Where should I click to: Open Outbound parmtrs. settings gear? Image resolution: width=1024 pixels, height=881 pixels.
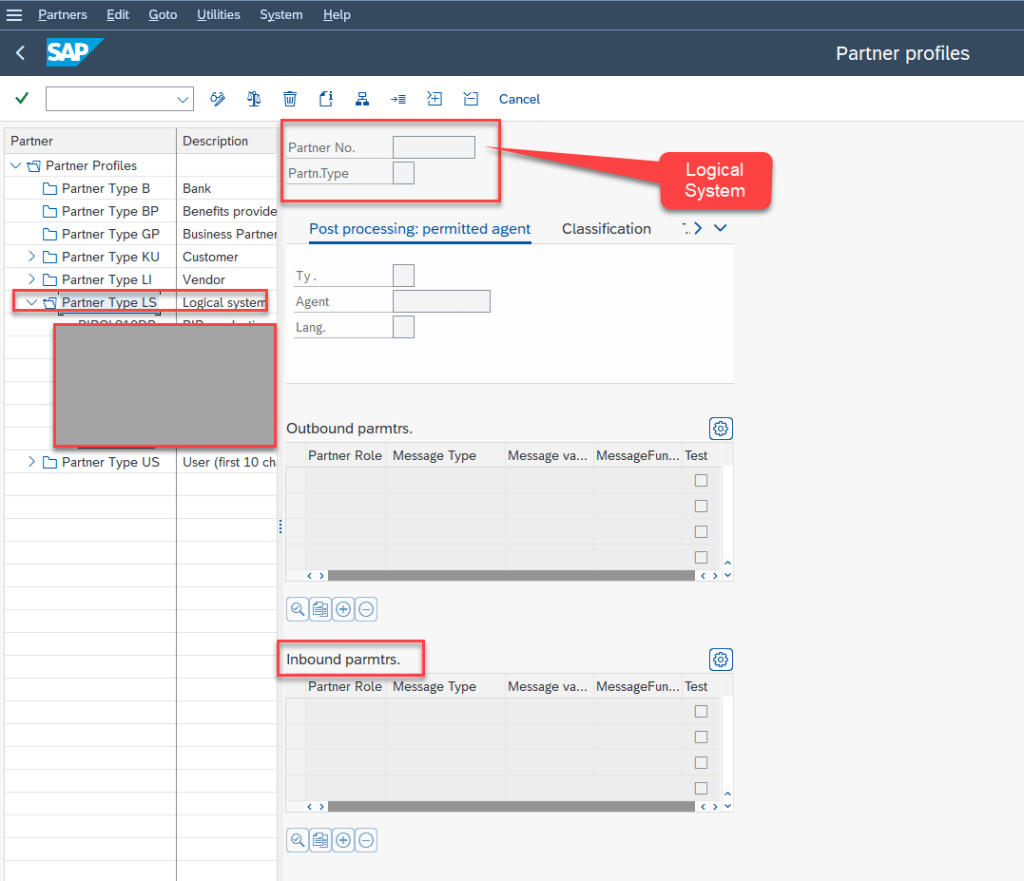click(720, 429)
